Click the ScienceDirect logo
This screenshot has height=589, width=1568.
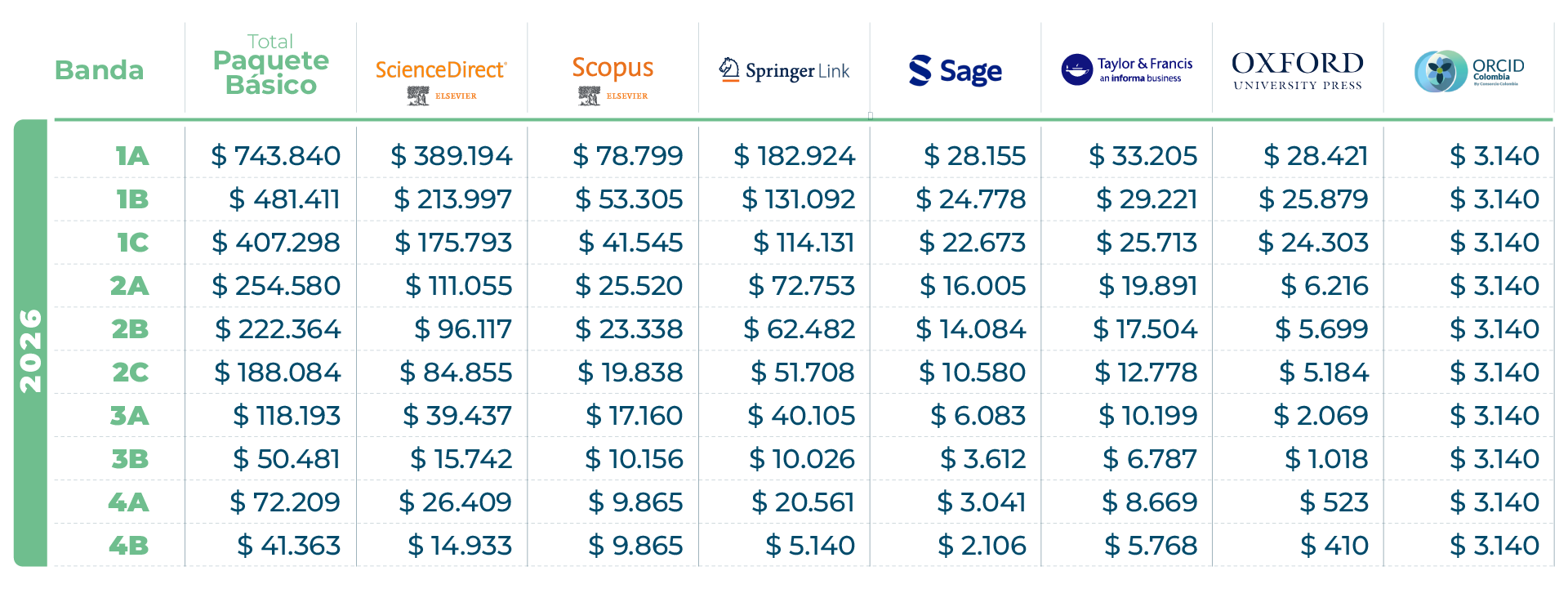click(441, 70)
